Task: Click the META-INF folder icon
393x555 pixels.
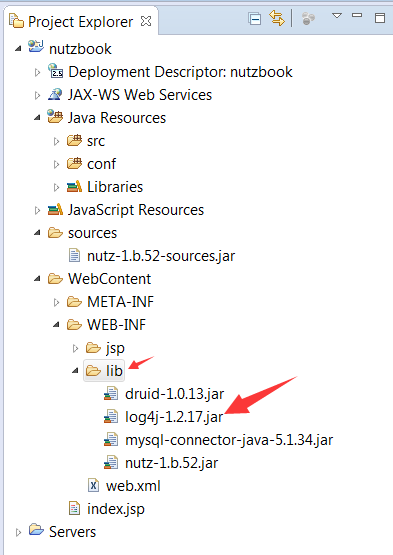Action: (74, 302)
